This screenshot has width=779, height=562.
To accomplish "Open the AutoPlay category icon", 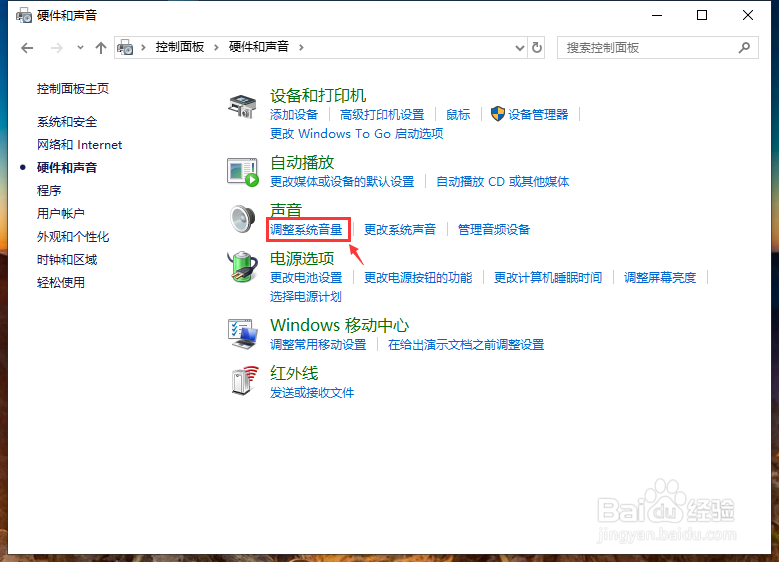I will pos(243,172).
